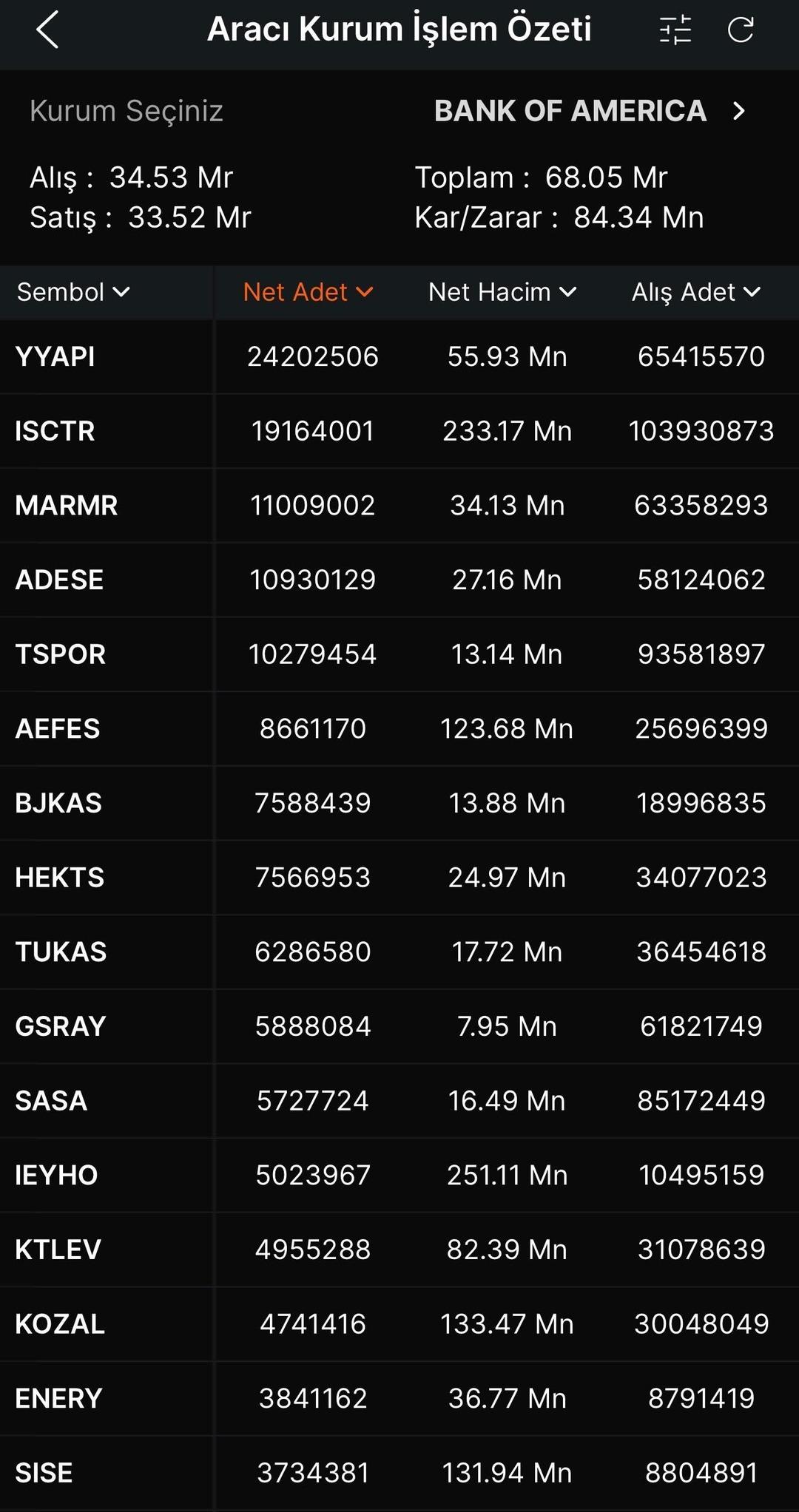Viewport: 799px width, 1512px height.
Task: Tap the Kurum Seçiniz label
Action: [x=127, y=111]
